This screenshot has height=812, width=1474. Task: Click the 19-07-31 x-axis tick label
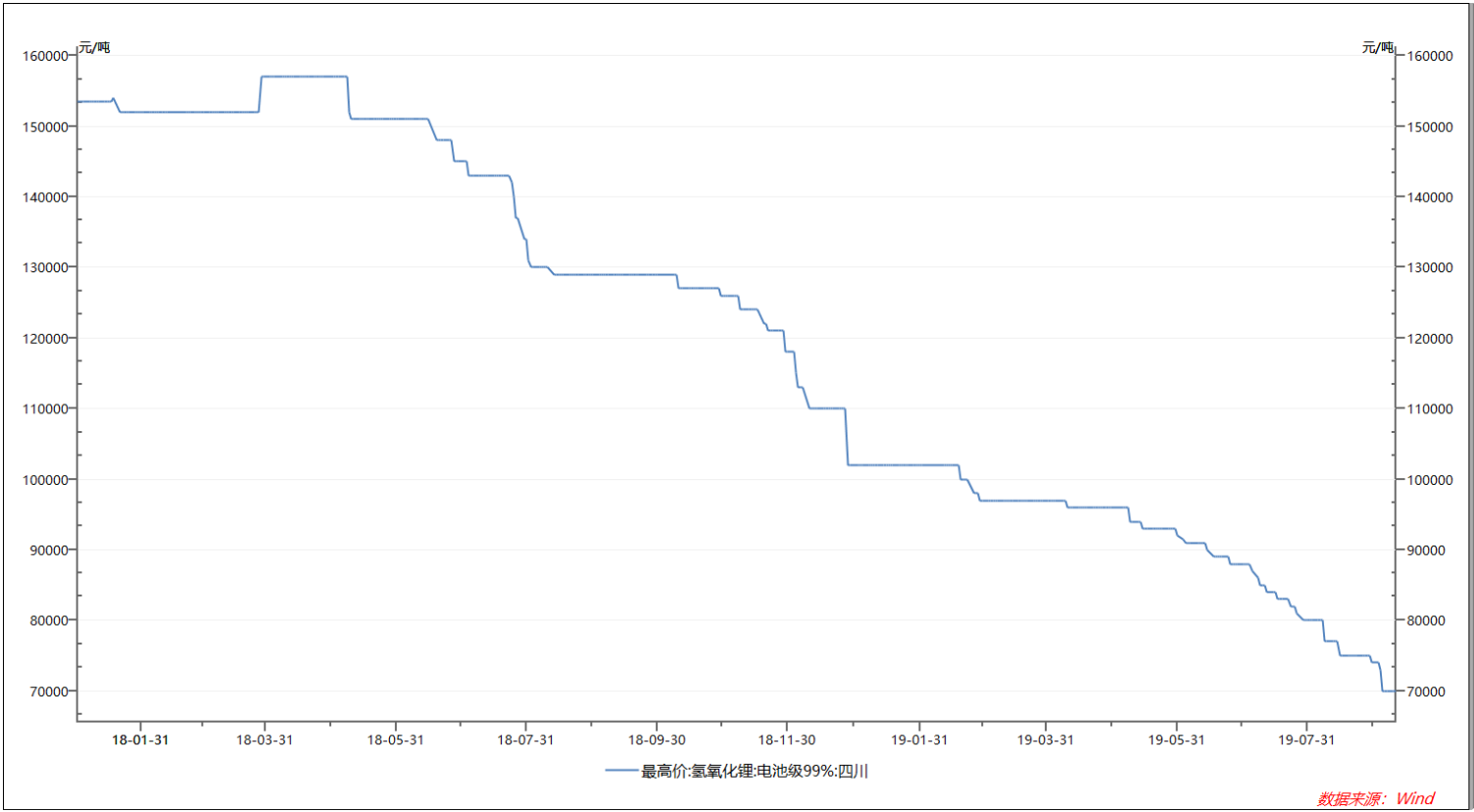point(1306,740)
